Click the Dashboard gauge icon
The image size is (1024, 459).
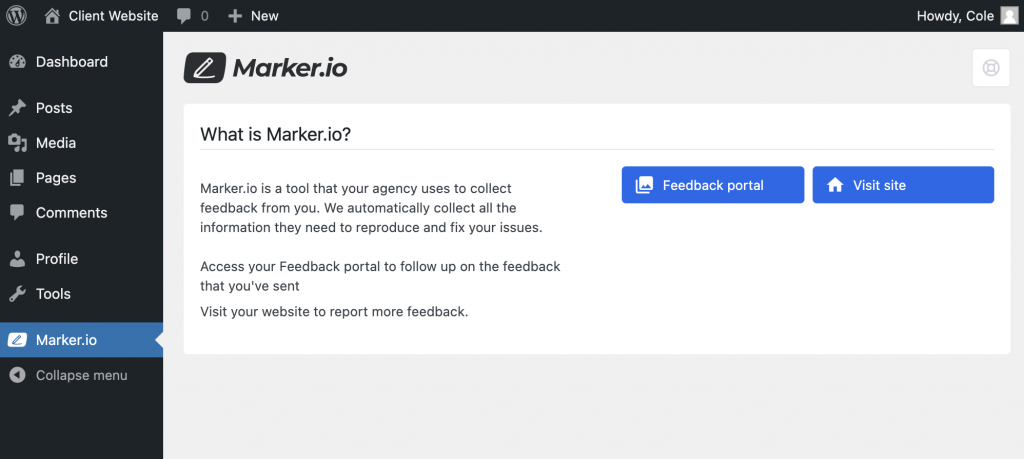18,62
